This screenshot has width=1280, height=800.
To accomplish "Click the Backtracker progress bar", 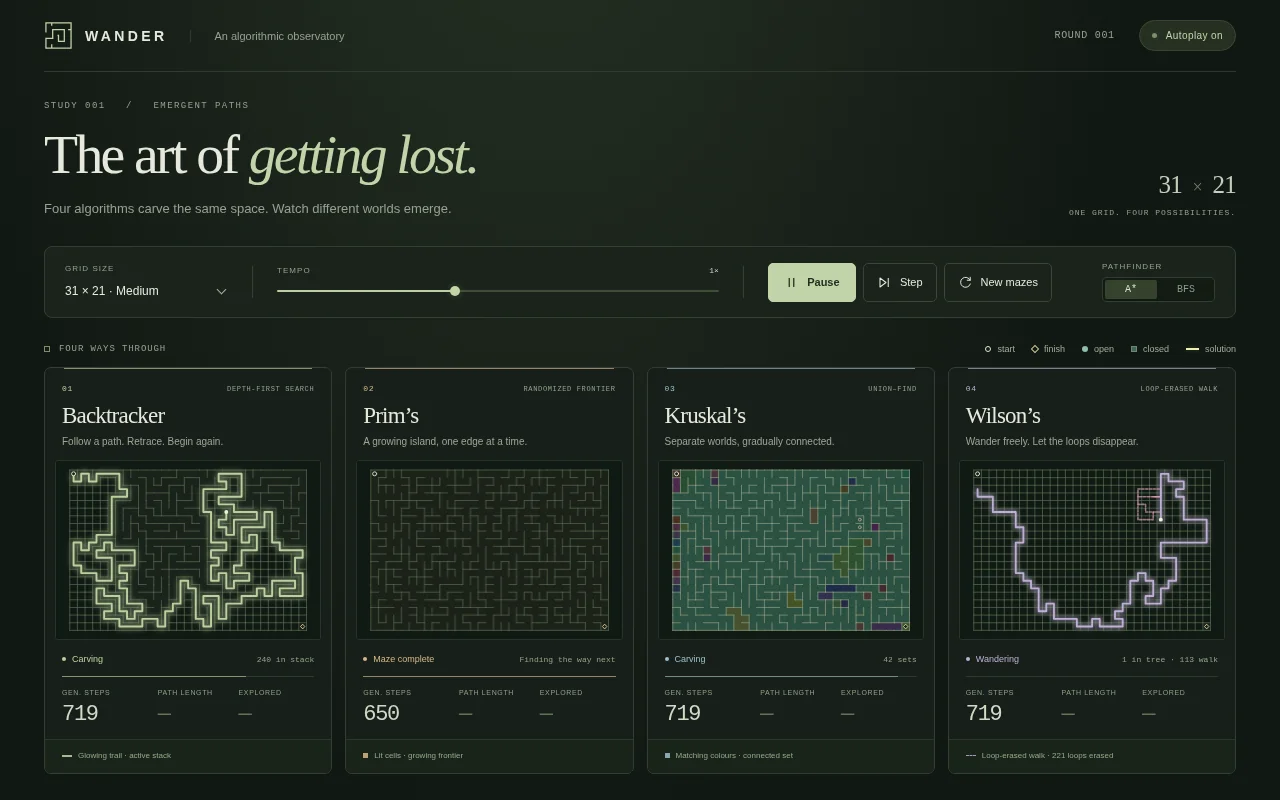I will pos(188,677).
